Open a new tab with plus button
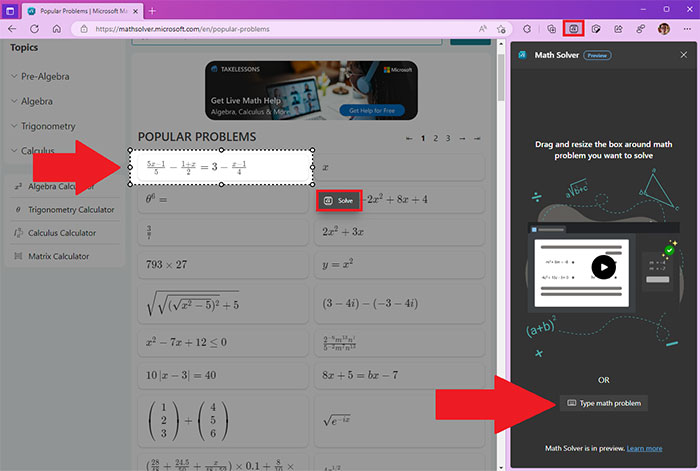 152,11
